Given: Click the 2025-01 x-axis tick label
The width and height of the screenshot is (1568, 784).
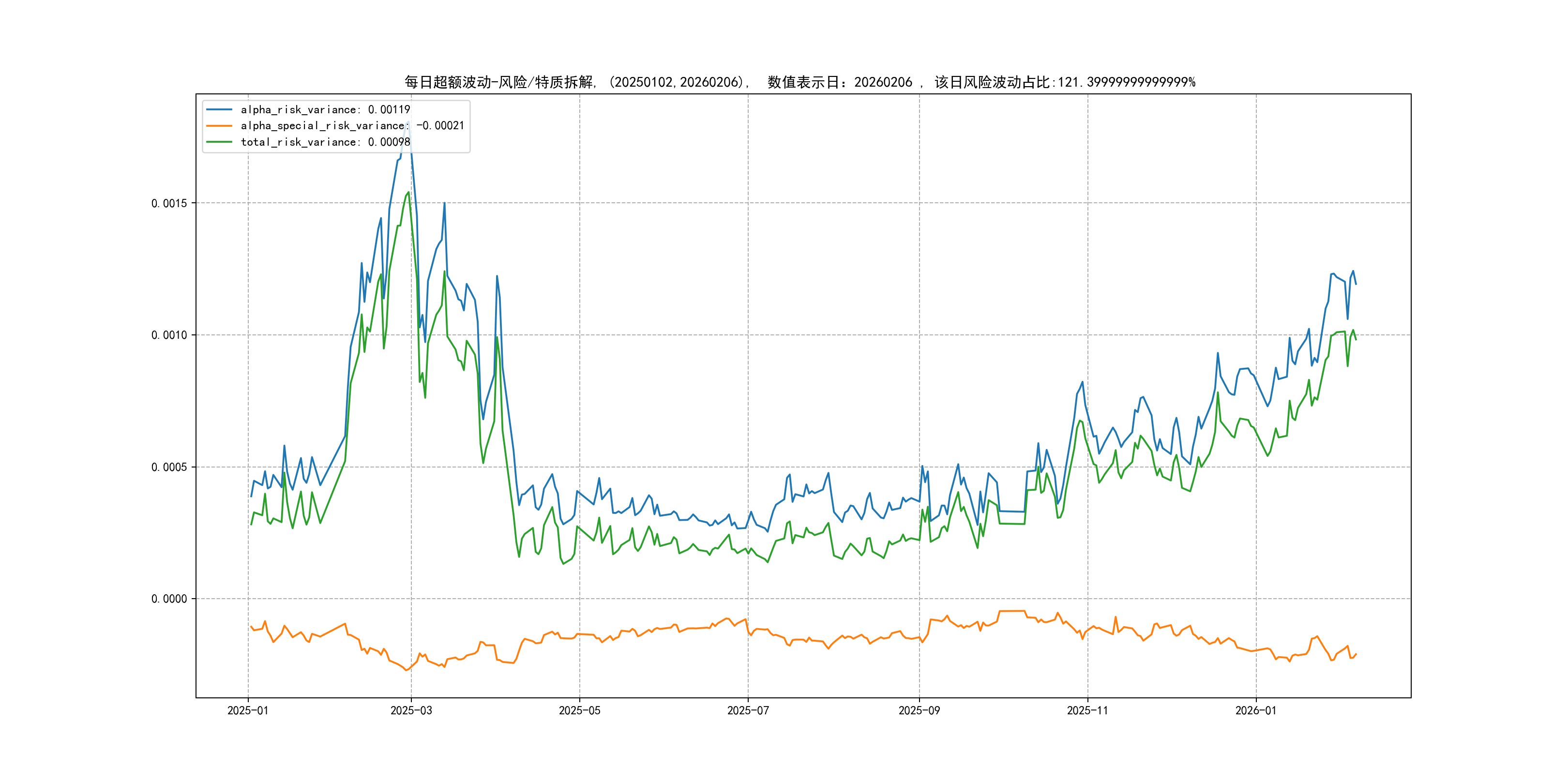Looking at the screenshot, I should (248, 710).
